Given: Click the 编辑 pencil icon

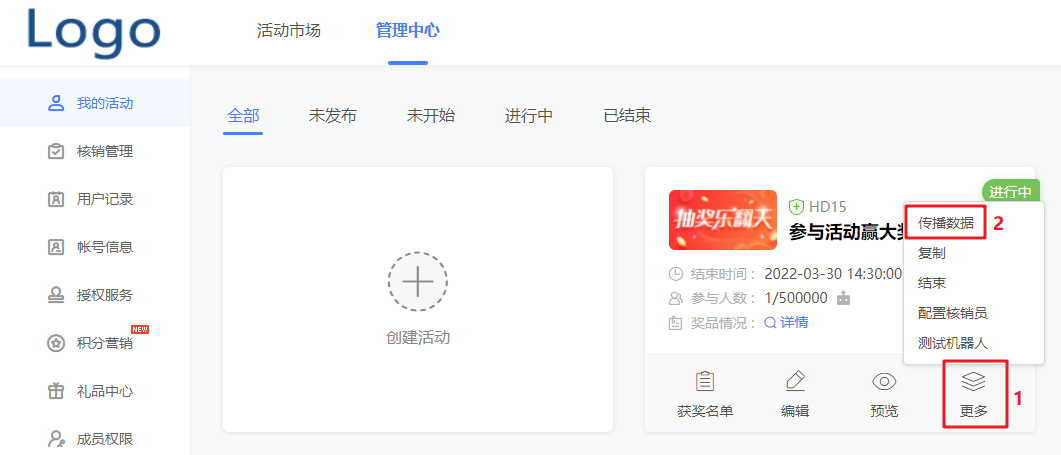Looking at the screenshot, I should point(795,381).
